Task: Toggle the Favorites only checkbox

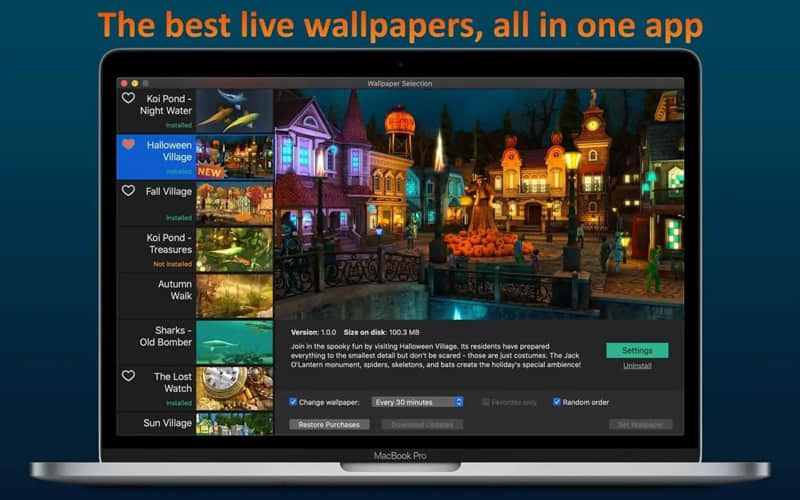Action: click(487, 402)
